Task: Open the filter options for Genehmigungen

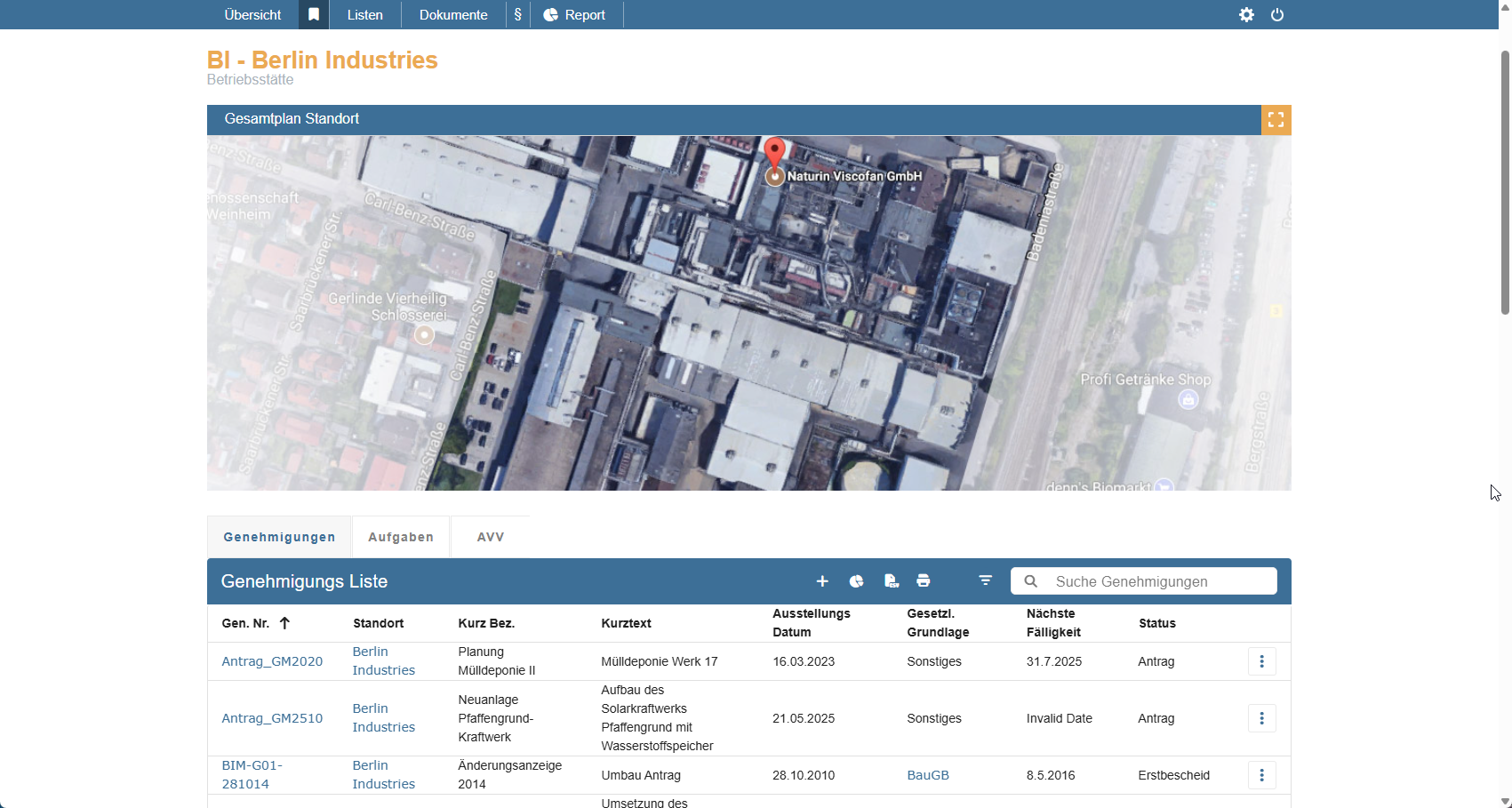Action: pyautogui.click(x=985, y=580)
